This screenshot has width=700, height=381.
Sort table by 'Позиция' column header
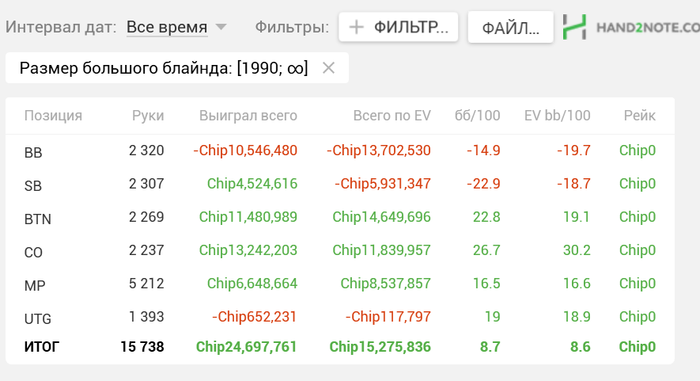coord(53,116)
